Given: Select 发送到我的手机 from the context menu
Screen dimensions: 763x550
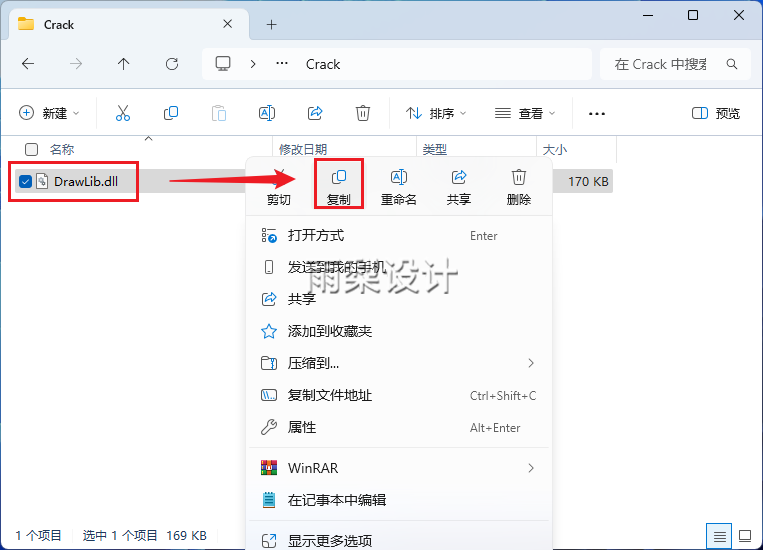Looking at the screenshot, I should [399, 267].
